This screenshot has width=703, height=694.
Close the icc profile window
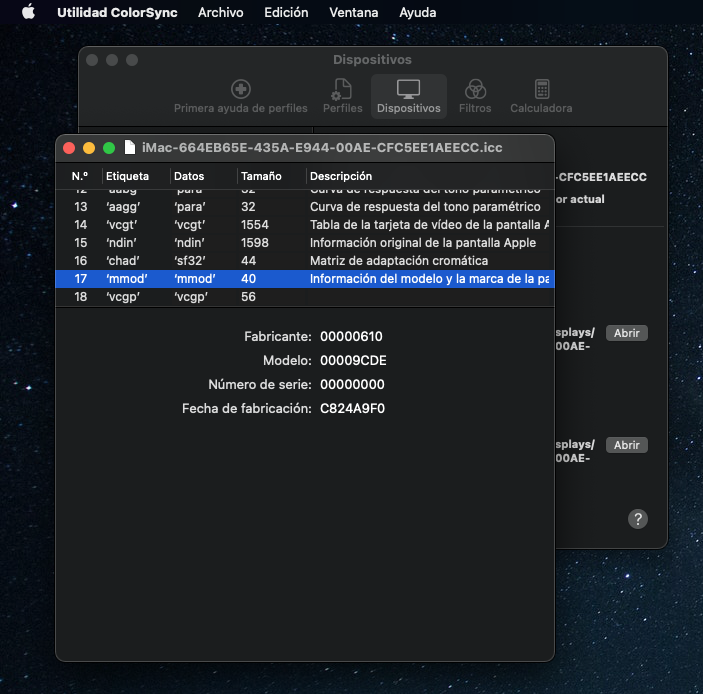(x=69, y=148)
